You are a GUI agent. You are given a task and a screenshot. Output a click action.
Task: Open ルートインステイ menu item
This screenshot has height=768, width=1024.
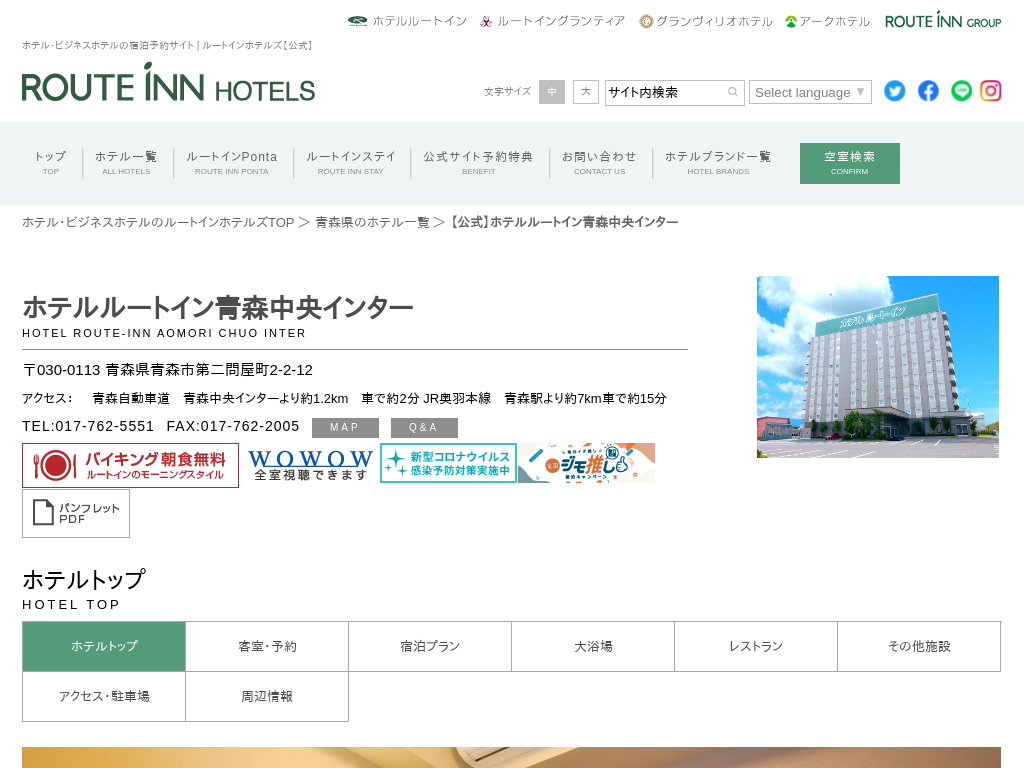(x=351, y=163)
